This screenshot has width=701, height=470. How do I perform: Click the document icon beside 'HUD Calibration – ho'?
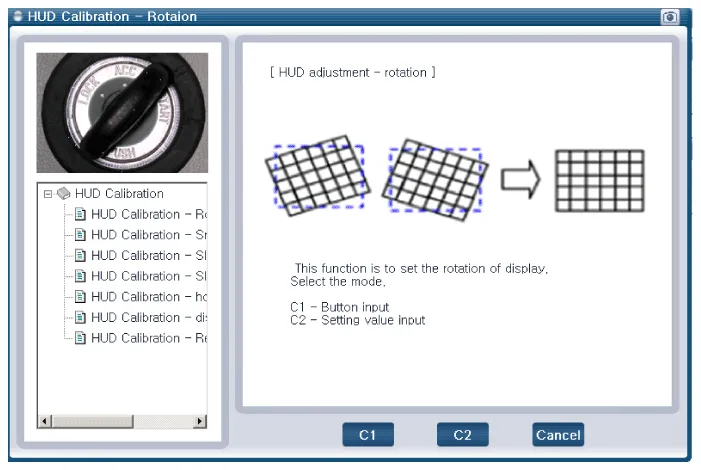tap(80, 297)
